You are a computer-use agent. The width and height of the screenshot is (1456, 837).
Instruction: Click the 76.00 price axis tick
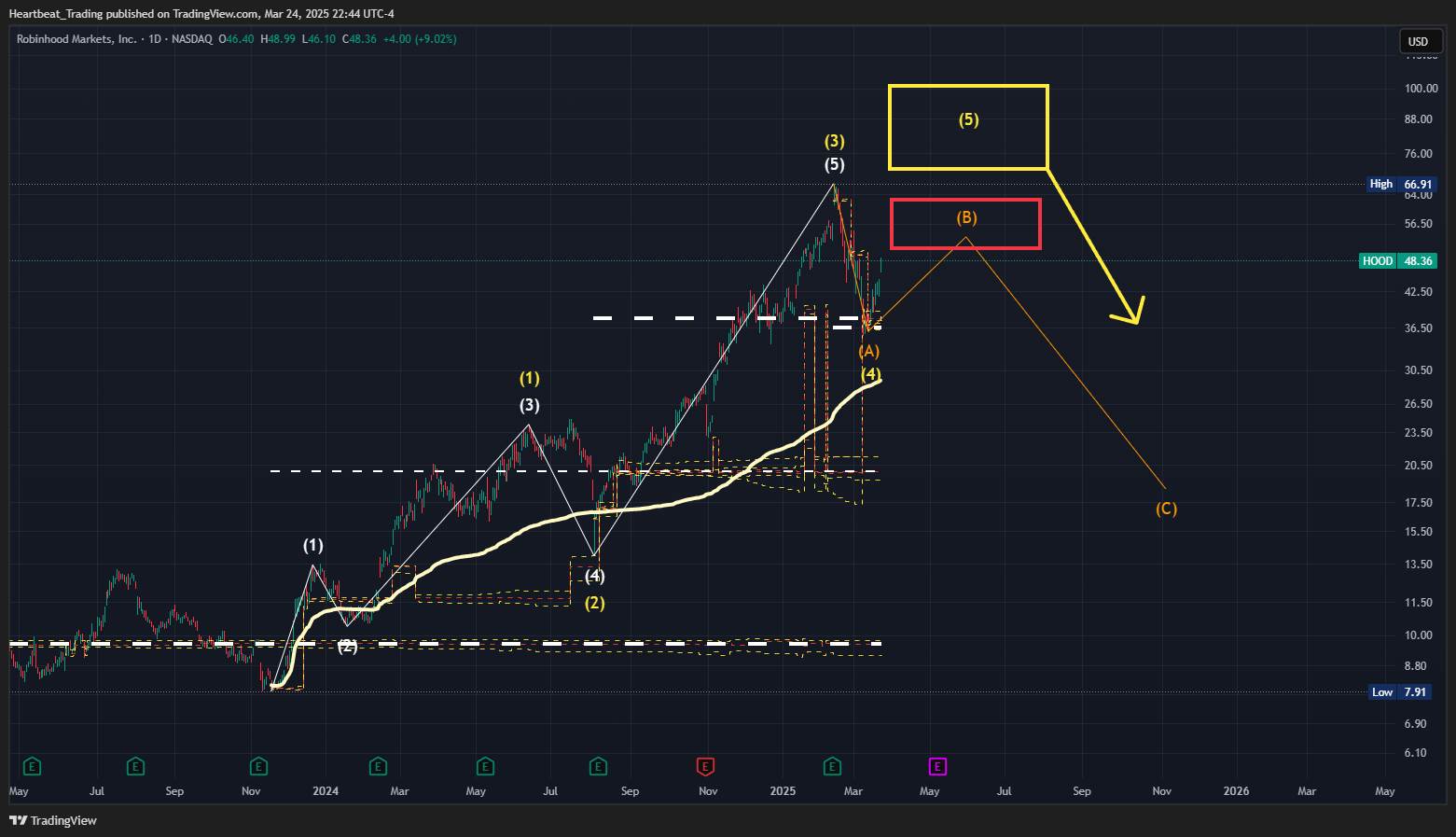(x=1419, y=154)
